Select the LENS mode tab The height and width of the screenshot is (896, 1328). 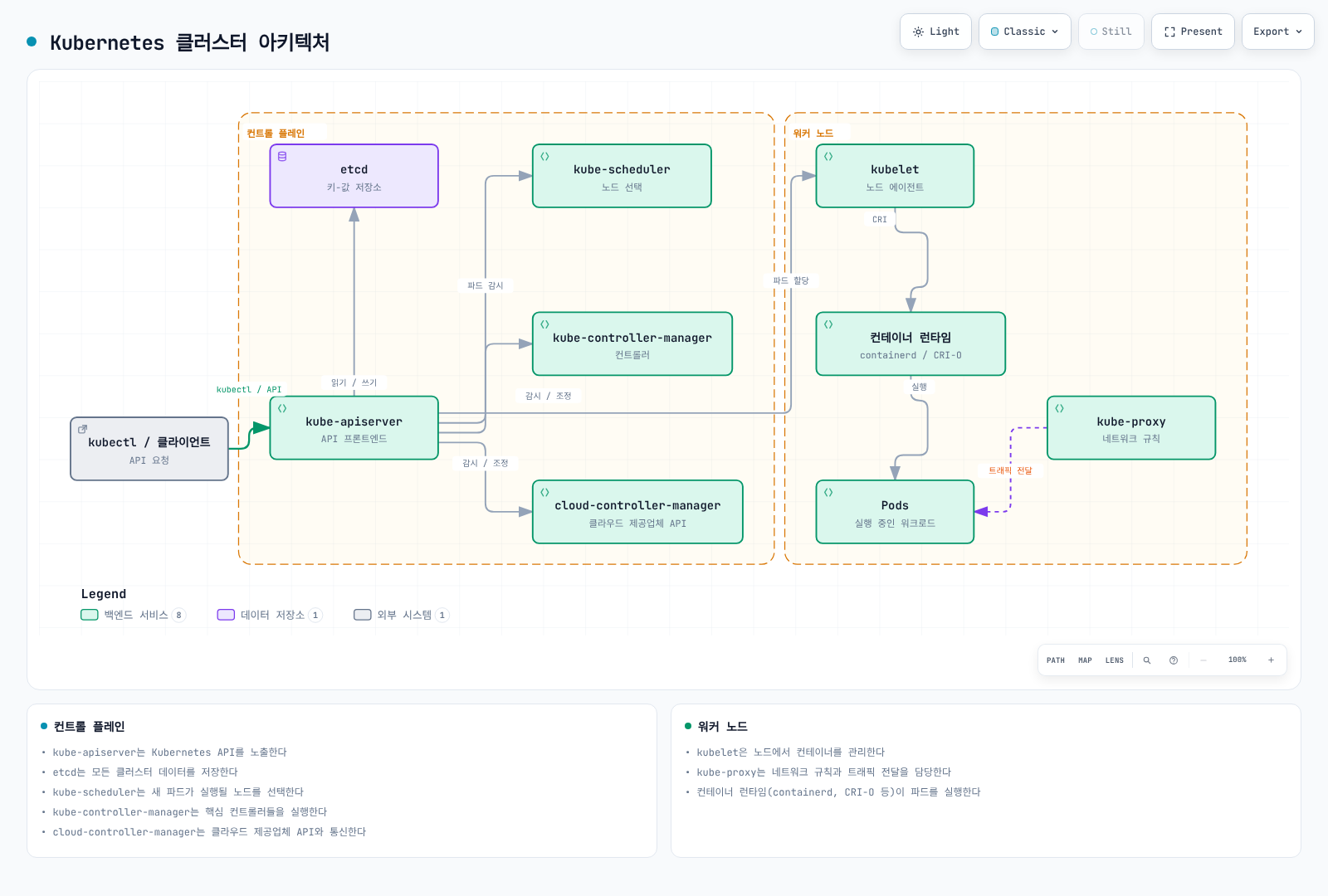(1115, 660)
